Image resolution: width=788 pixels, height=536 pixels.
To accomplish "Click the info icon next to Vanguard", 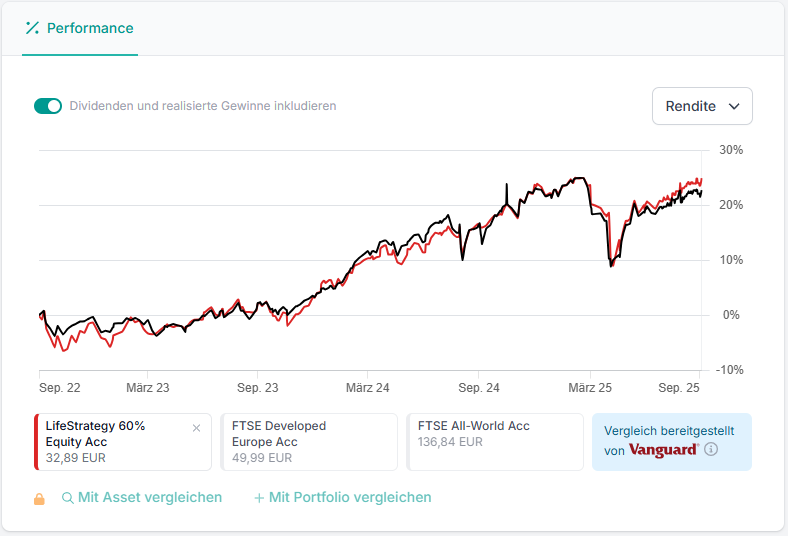I will coord(711,450).
